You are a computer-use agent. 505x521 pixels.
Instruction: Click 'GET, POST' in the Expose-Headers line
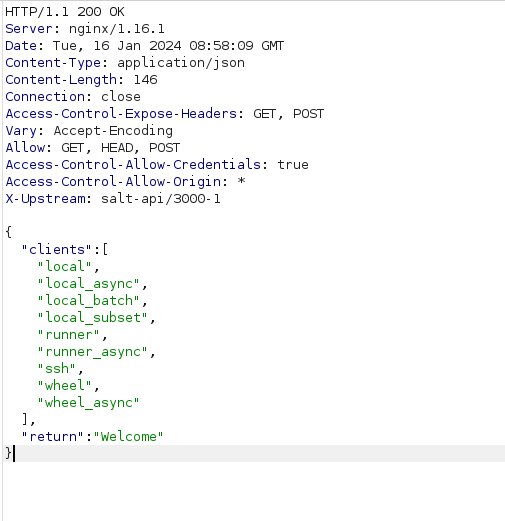[288, 114]
